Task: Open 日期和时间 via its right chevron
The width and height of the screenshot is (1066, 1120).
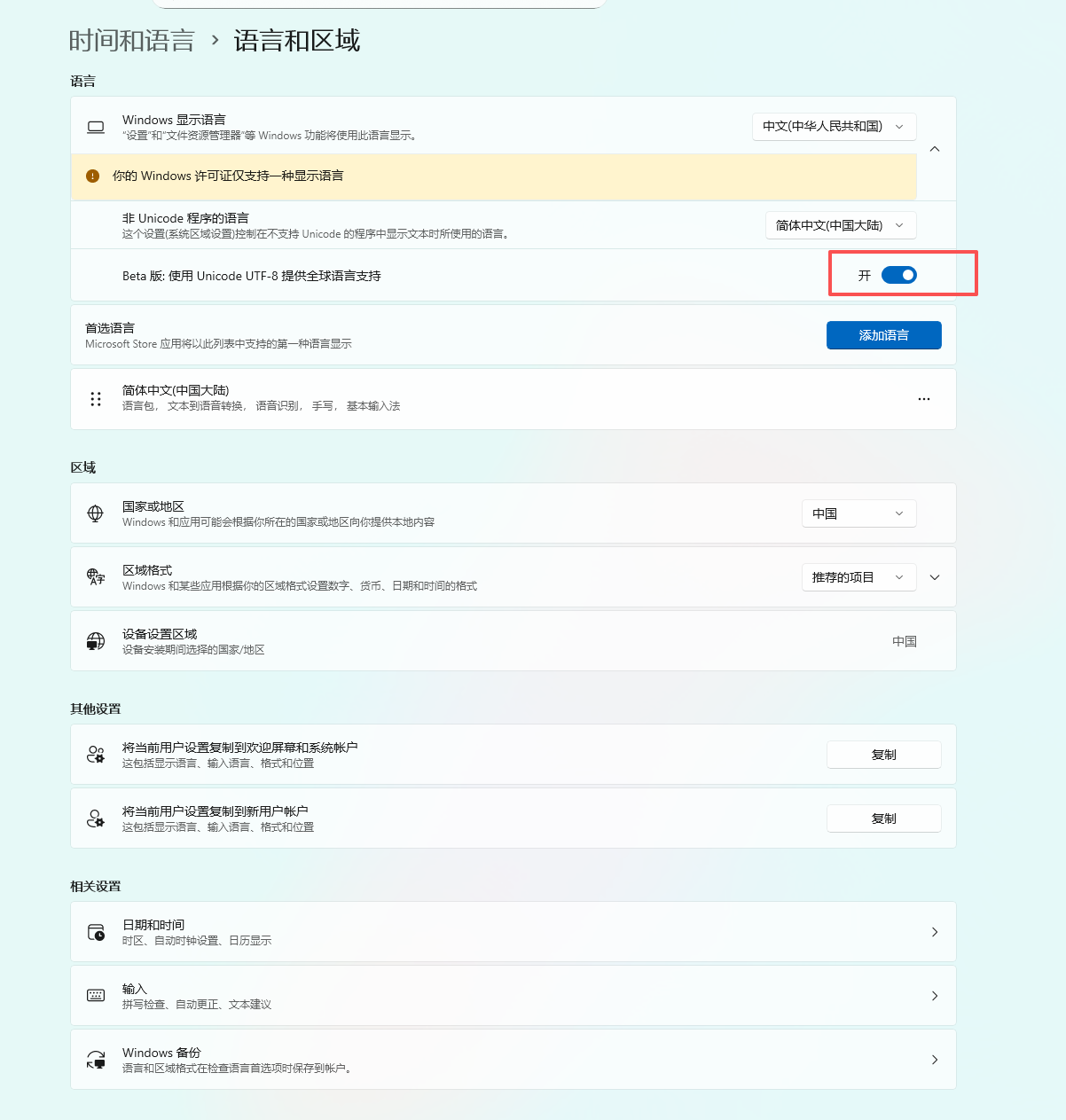Action: (x=935, y=932)
